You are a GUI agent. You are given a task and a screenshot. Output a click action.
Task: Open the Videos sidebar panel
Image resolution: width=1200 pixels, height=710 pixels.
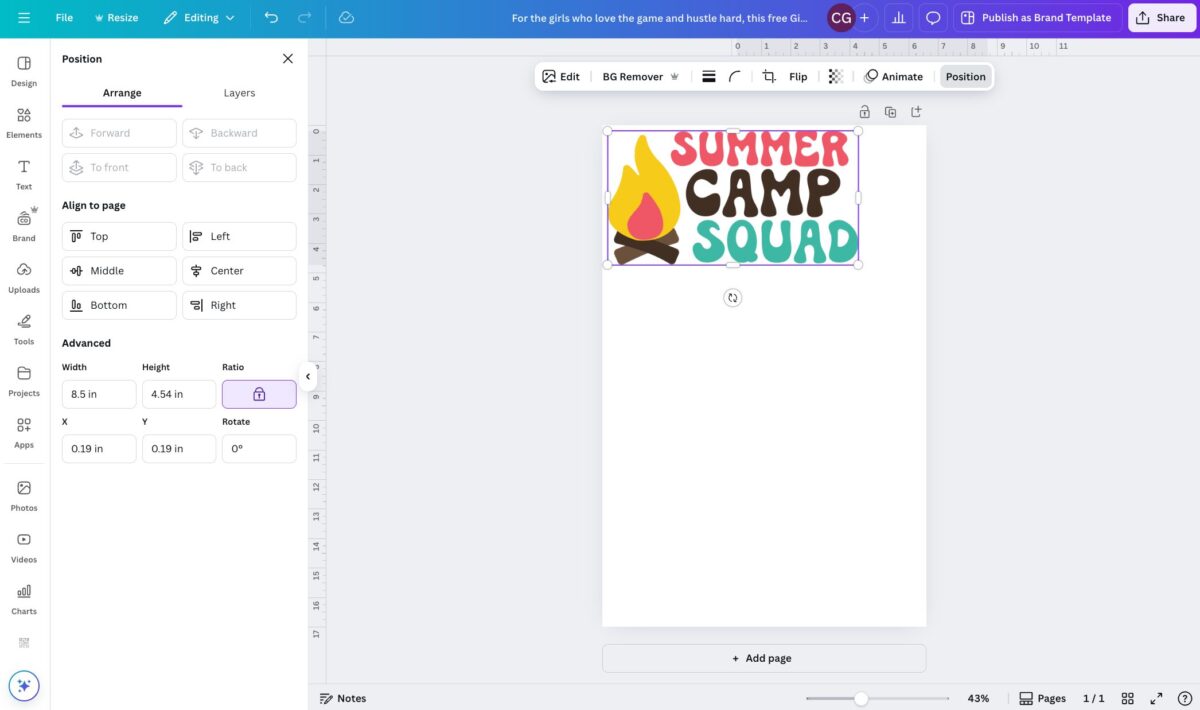pos(24,547)
